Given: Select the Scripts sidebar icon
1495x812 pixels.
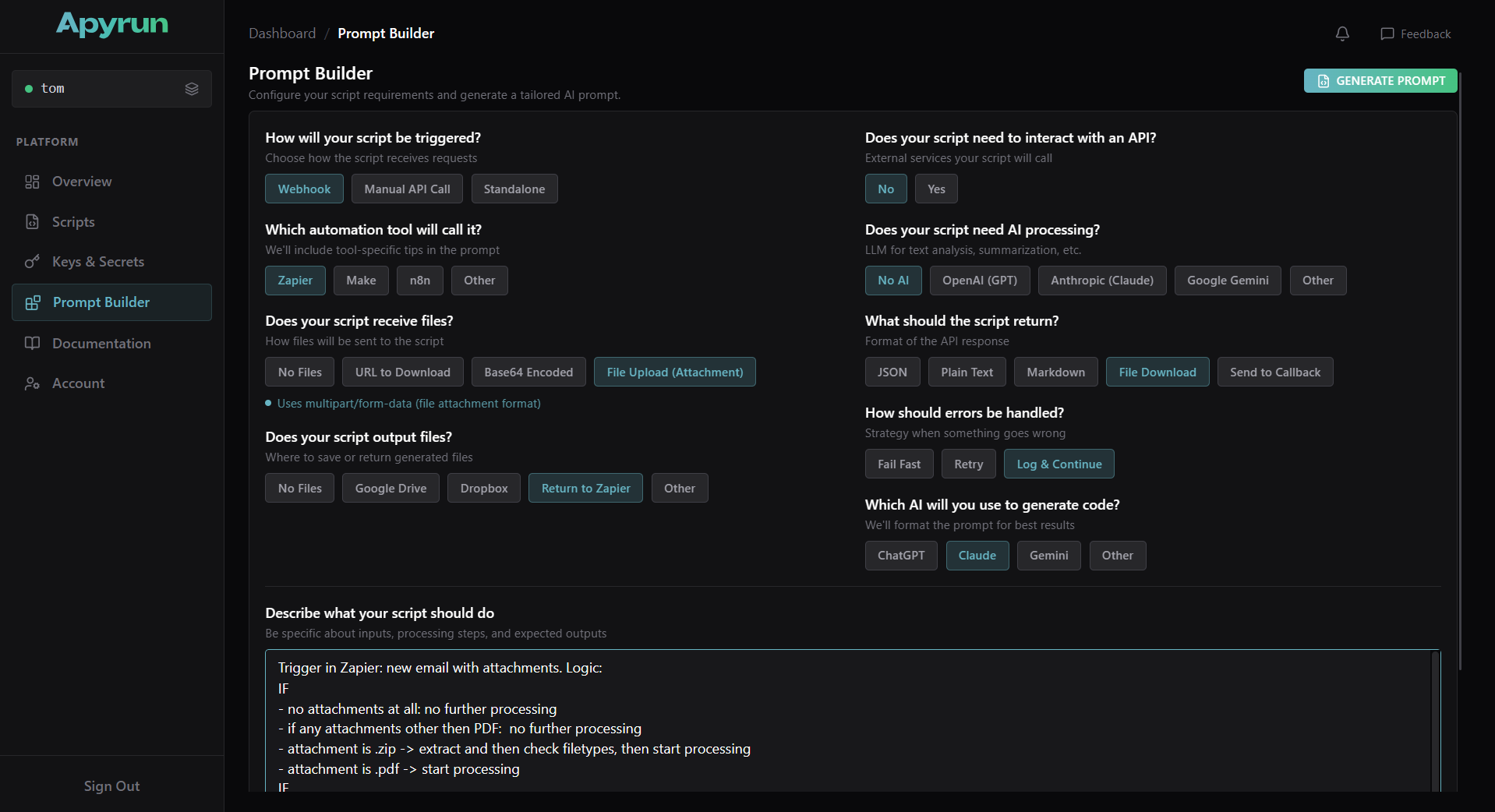Looking at the screenshot, I should [32, 222].
